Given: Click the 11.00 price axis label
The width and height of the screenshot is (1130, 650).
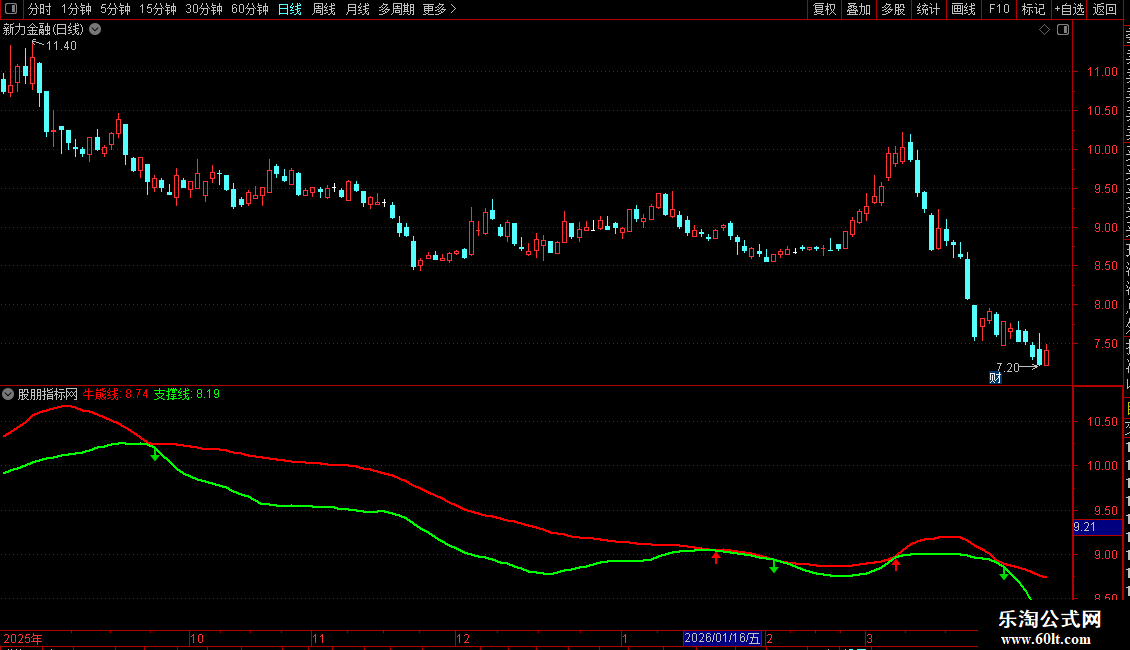Looking at the screenshot, I should (1103, 72).
